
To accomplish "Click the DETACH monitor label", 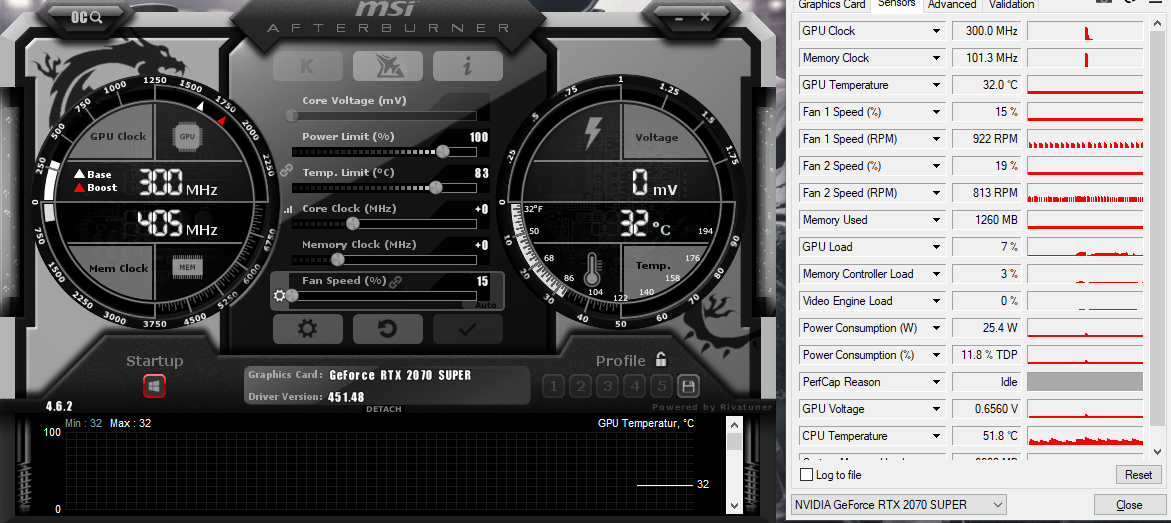I will point(384,409).
